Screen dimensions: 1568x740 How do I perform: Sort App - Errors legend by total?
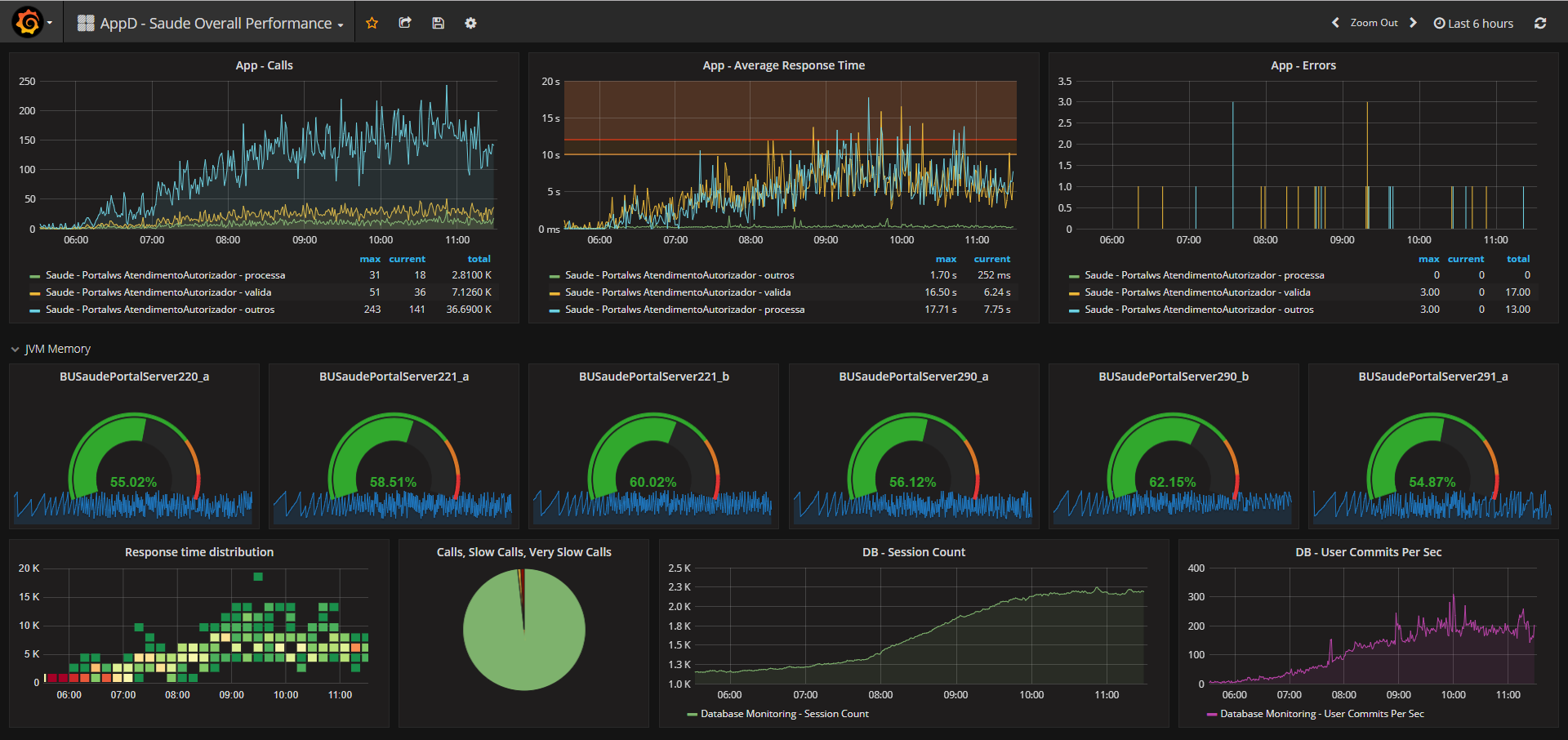click(1518, 259)
